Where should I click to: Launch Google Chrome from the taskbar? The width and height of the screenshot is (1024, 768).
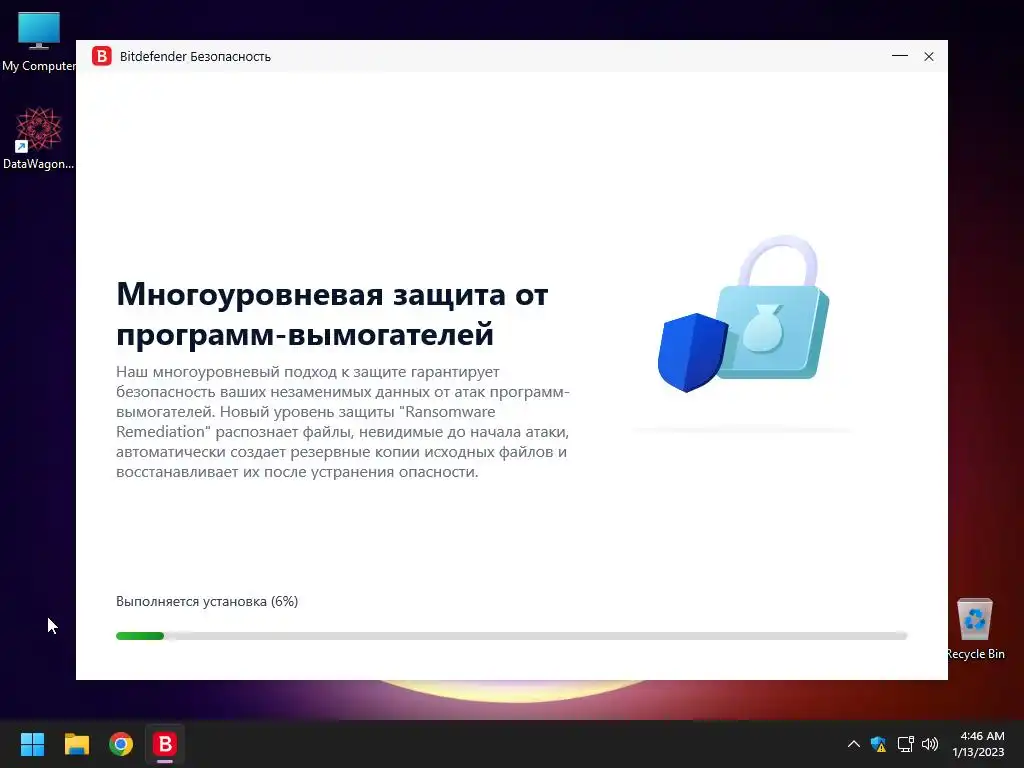[x=121, y=744]
